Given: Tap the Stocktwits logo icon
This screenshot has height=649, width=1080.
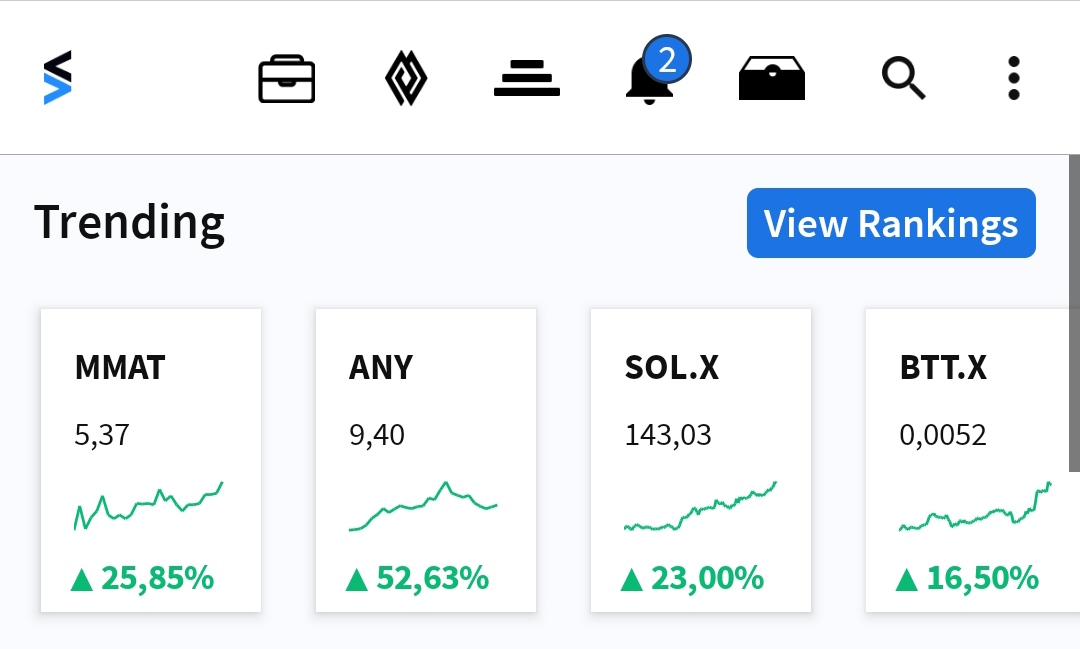Looking at the screenshot, I should tap(58, 78).
